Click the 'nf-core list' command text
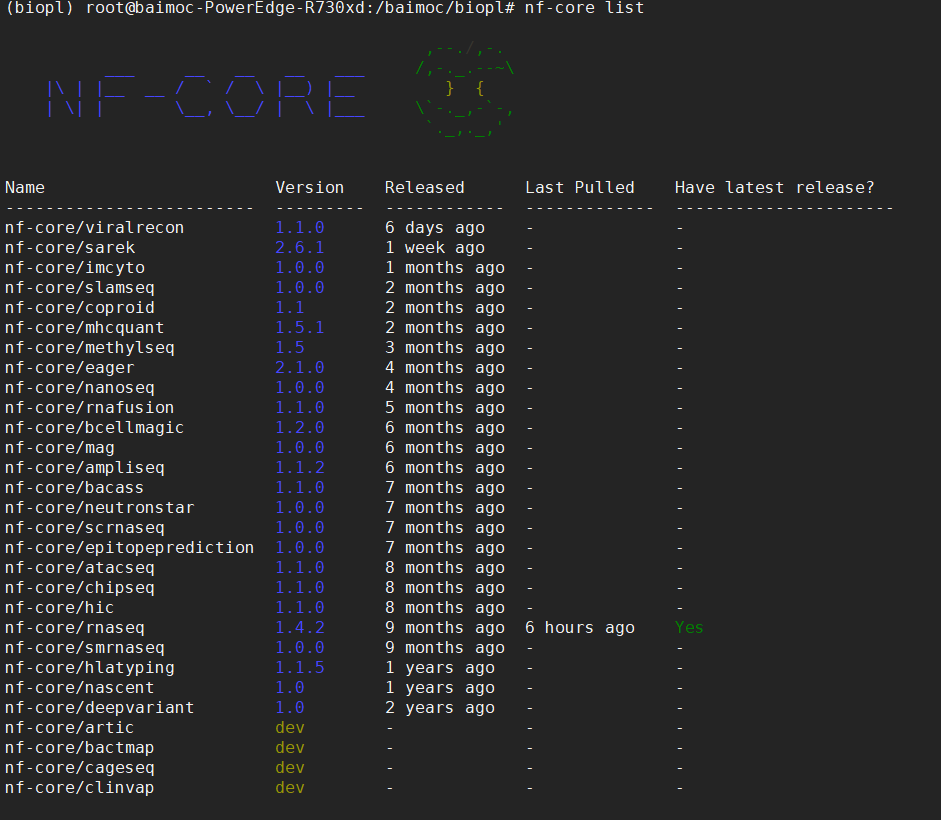The height and width of the screenshot is (820, 941). coord(584,8)
